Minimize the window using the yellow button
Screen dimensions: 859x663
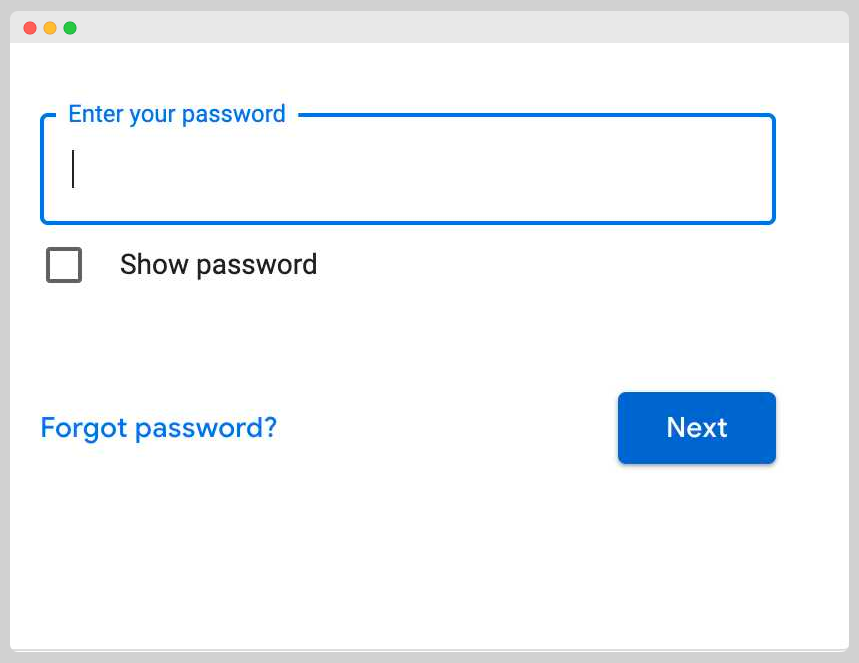50,28
